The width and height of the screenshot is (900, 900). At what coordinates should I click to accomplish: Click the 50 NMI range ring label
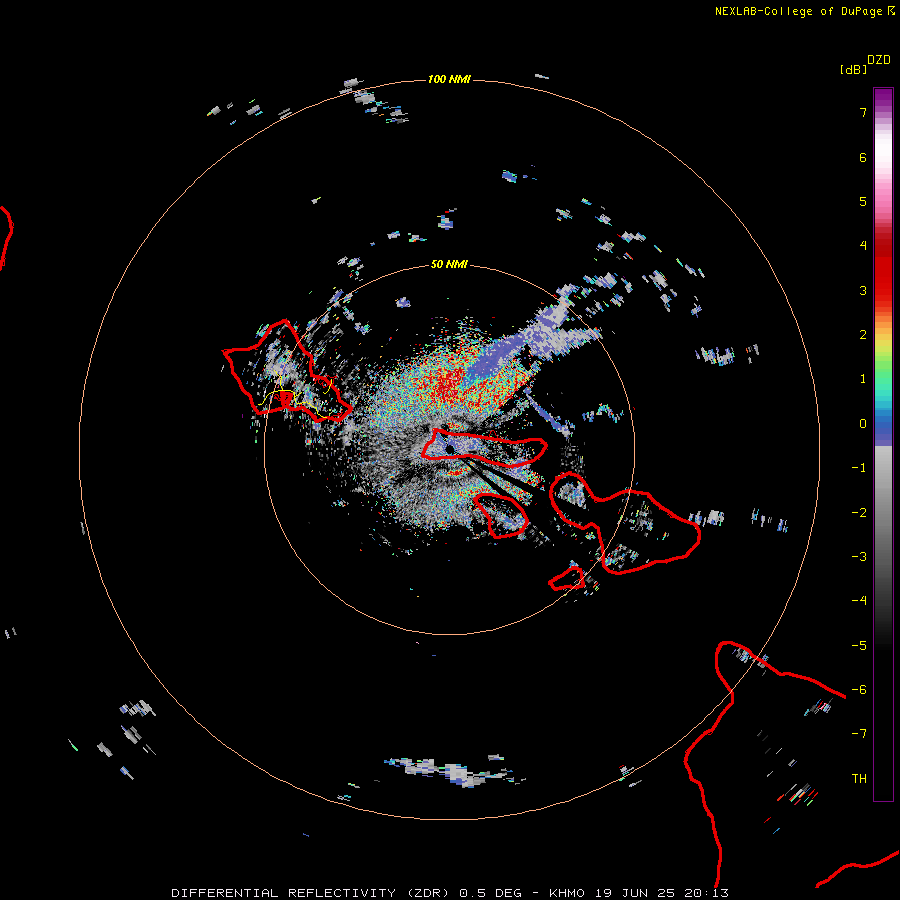(449, 264)
